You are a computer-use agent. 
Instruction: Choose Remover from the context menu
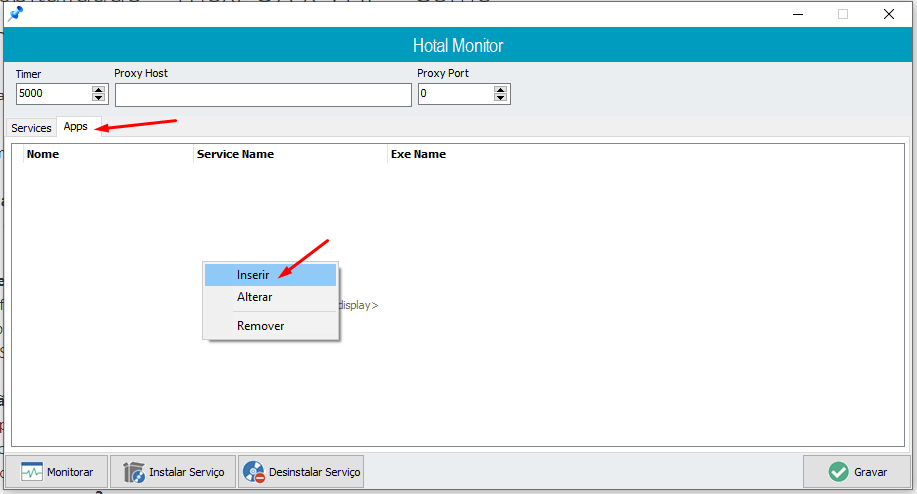click(x=270, y=326)
